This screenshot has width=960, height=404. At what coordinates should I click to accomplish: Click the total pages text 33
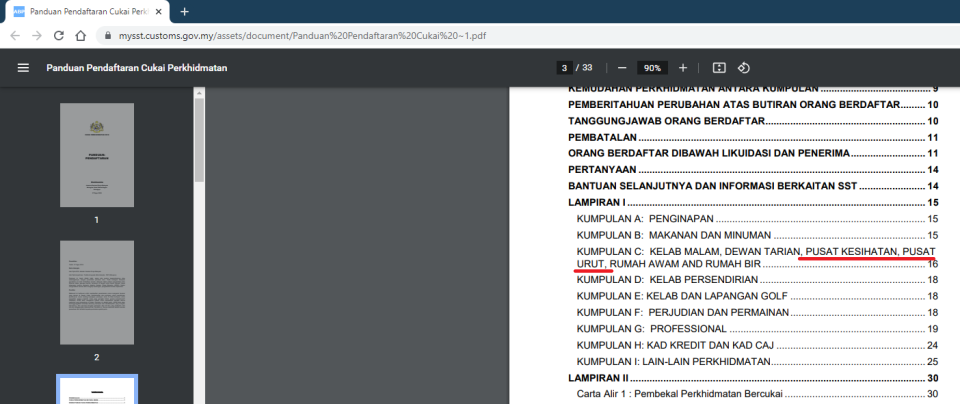click(587, 68)
